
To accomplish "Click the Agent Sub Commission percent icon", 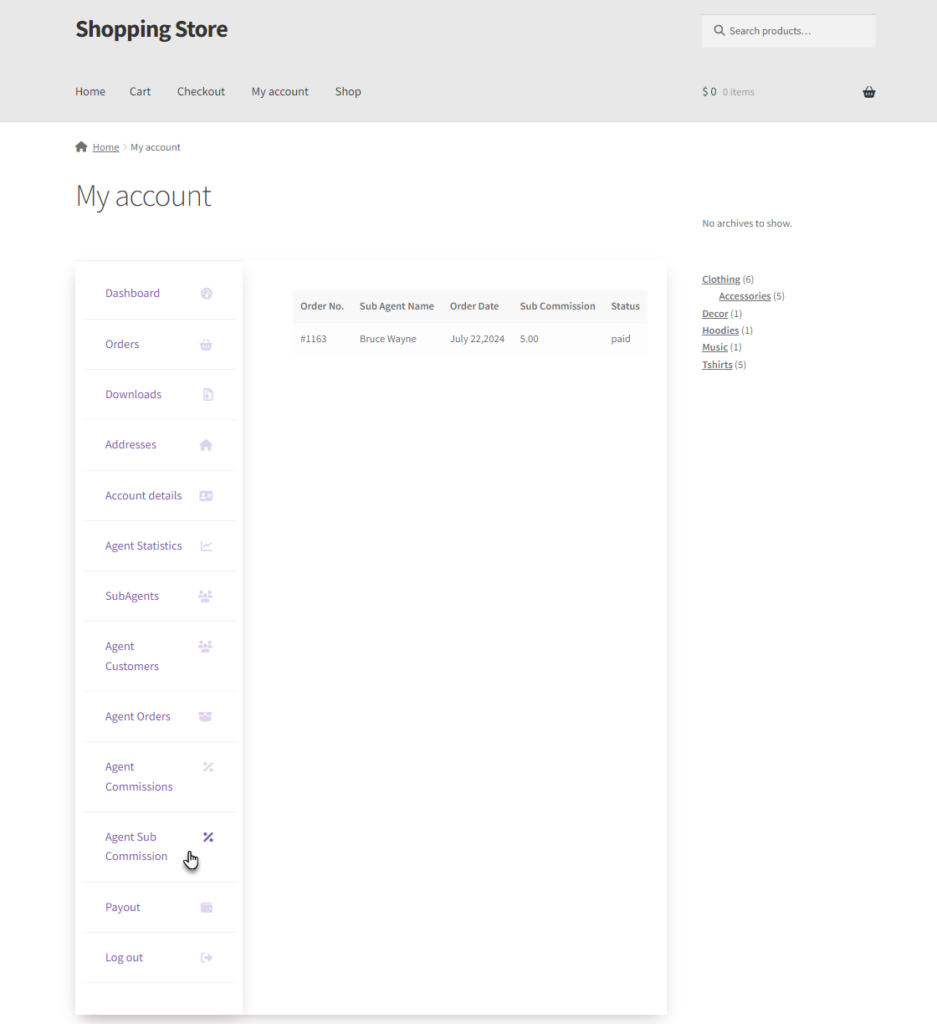I will 208,837.
